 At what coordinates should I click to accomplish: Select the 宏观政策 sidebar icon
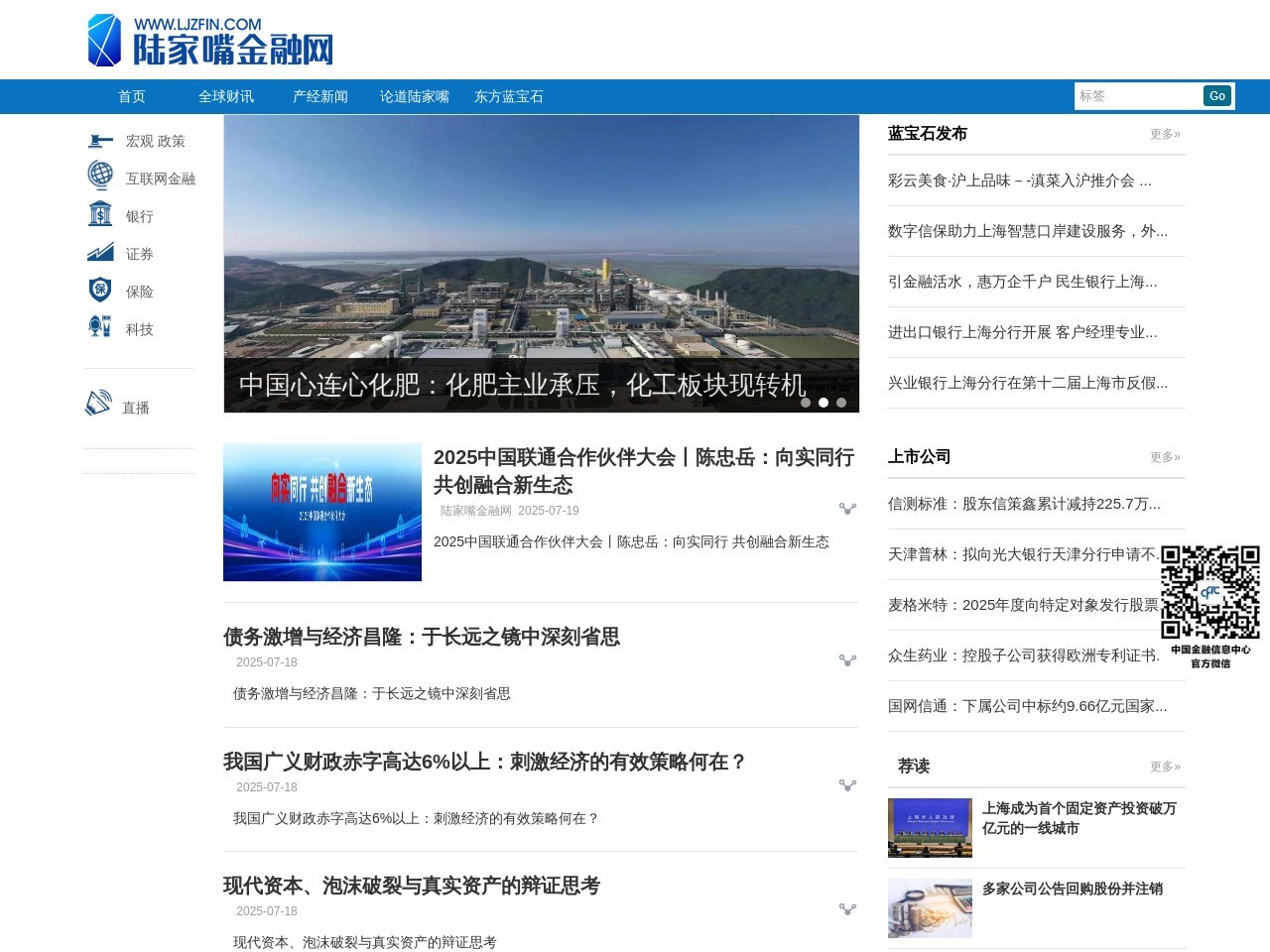pyautogui.click(x=101, y=141)
